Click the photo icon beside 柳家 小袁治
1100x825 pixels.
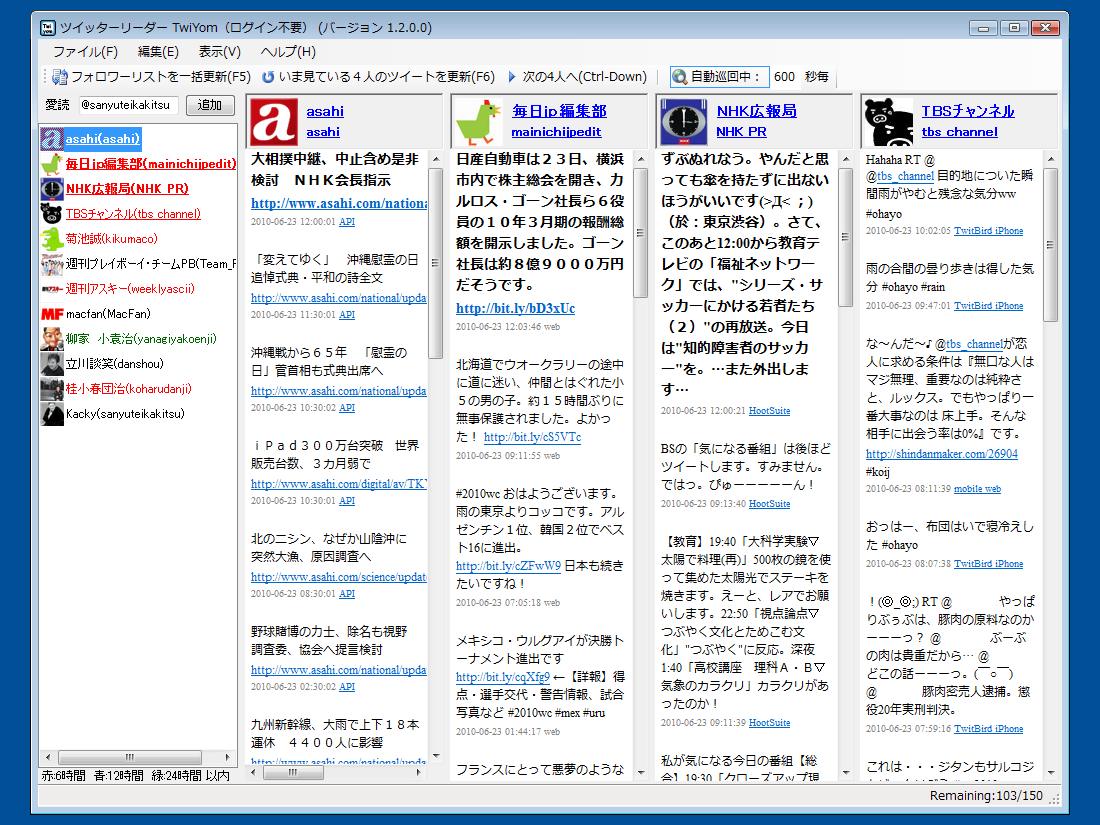click(x=52, y=339)
